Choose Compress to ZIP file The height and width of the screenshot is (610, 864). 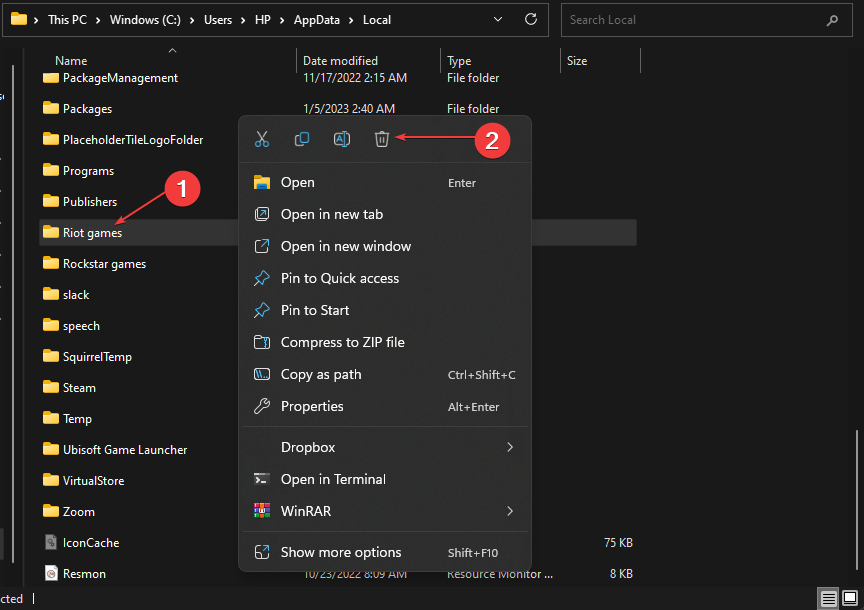(385, 342)
